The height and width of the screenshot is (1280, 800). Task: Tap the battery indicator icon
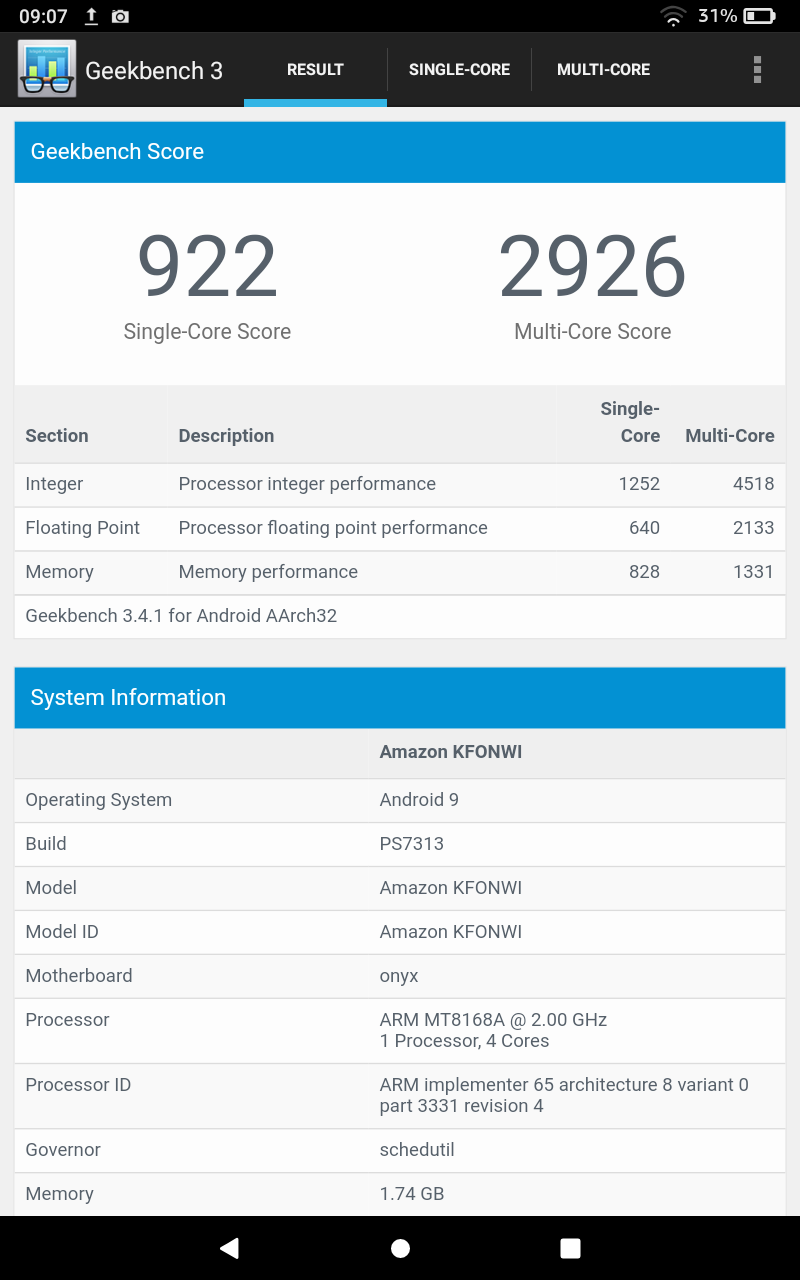click(759, 16)
